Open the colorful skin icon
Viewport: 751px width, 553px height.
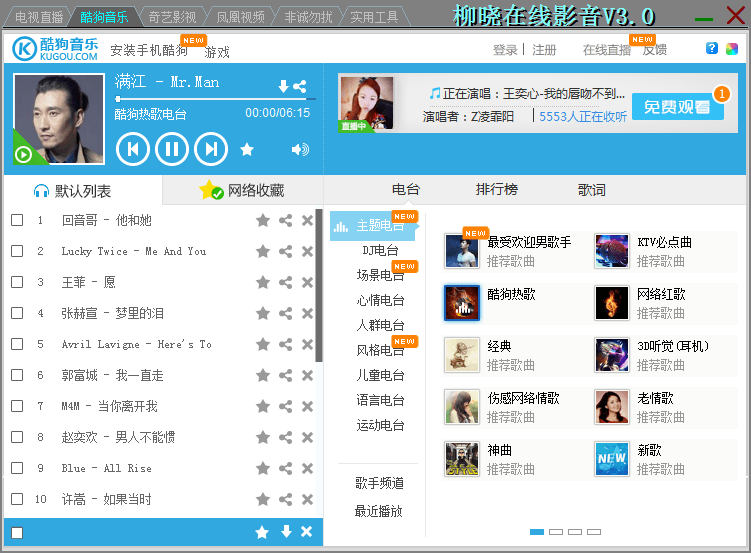(x=731, y=48)
